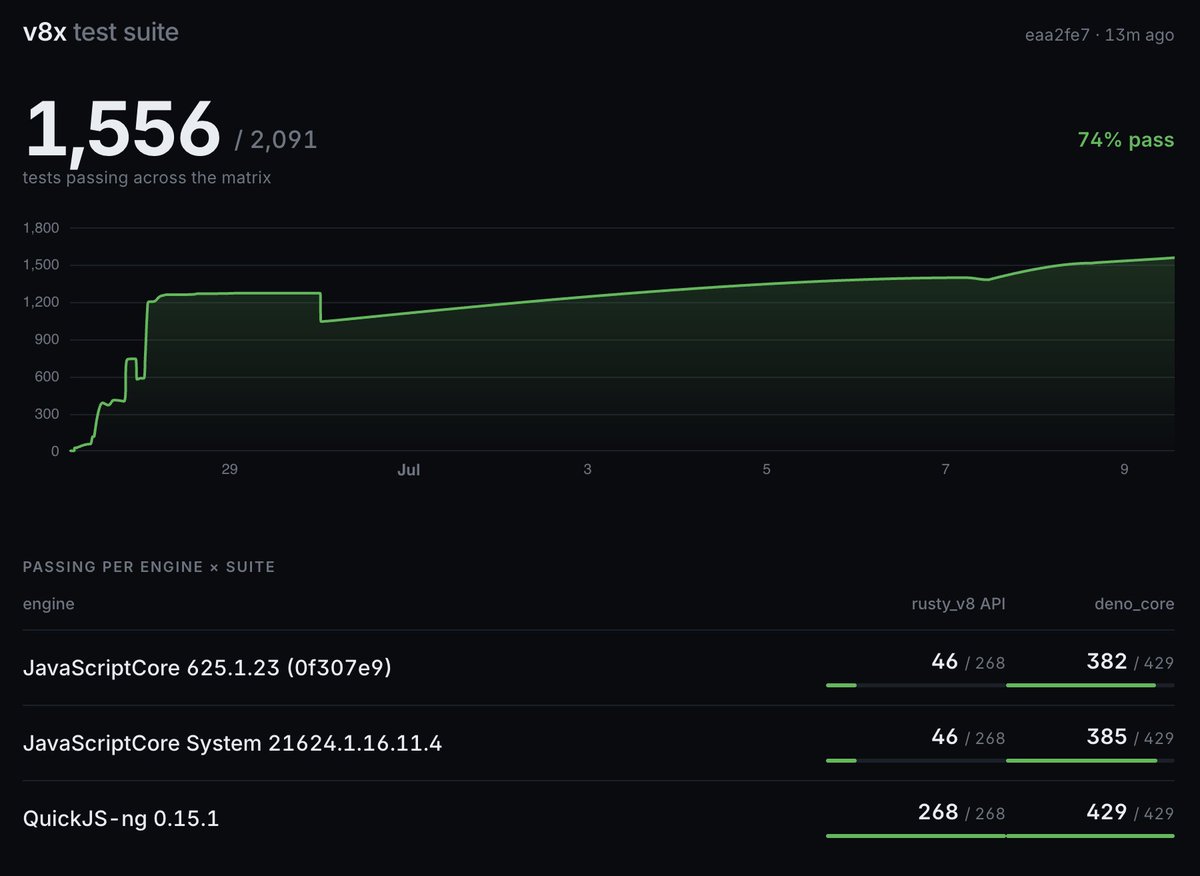Click the '382 / 429' deno_core value
1200x876 pixels.
tap(1130, 662)
